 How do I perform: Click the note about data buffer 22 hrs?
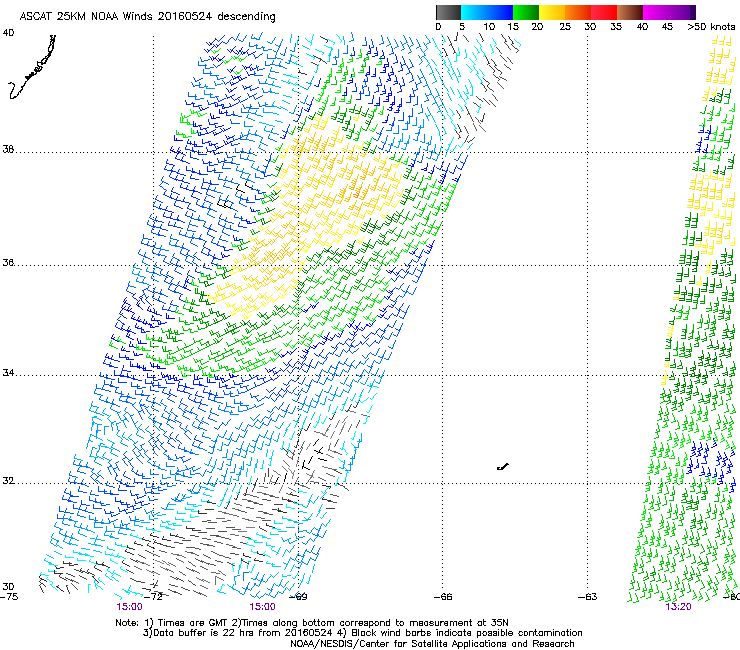tap(238, 633)
